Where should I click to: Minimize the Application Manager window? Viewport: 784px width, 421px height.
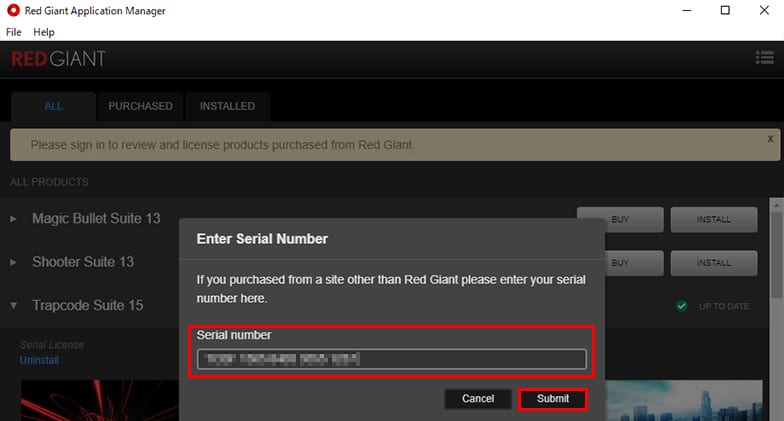coord(687,10)
